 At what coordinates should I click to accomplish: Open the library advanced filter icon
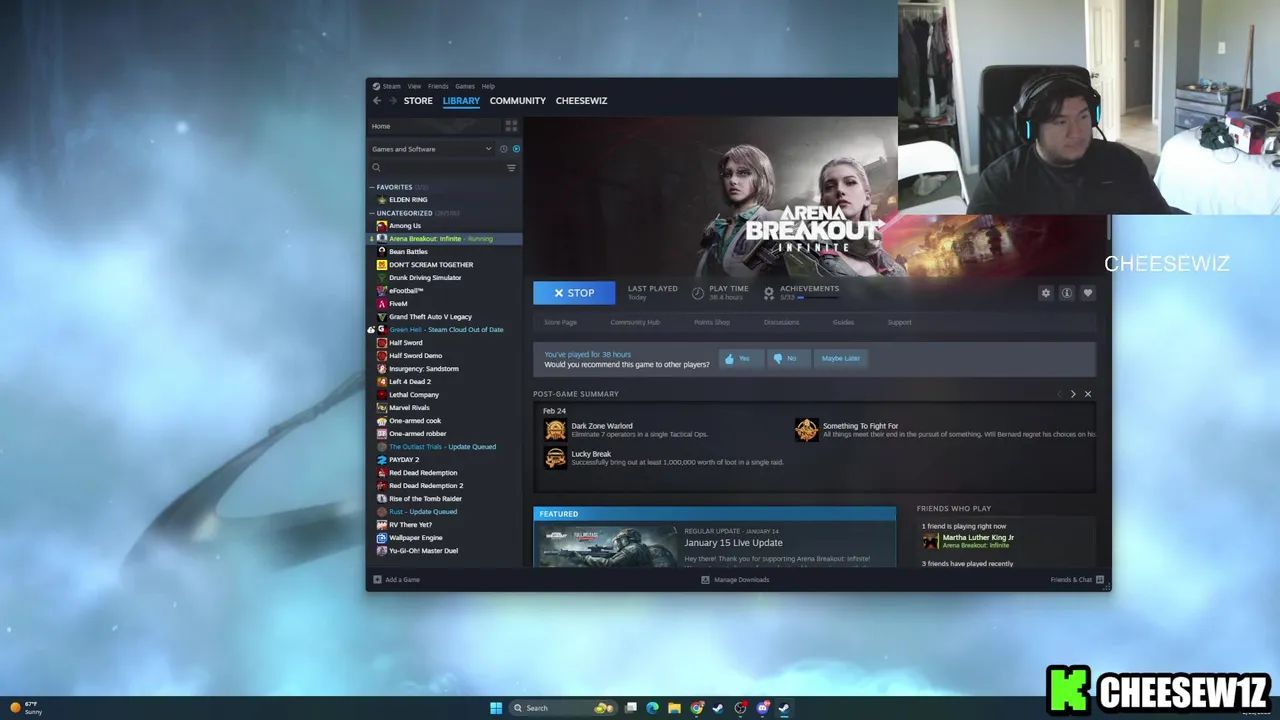coord(511,168)
